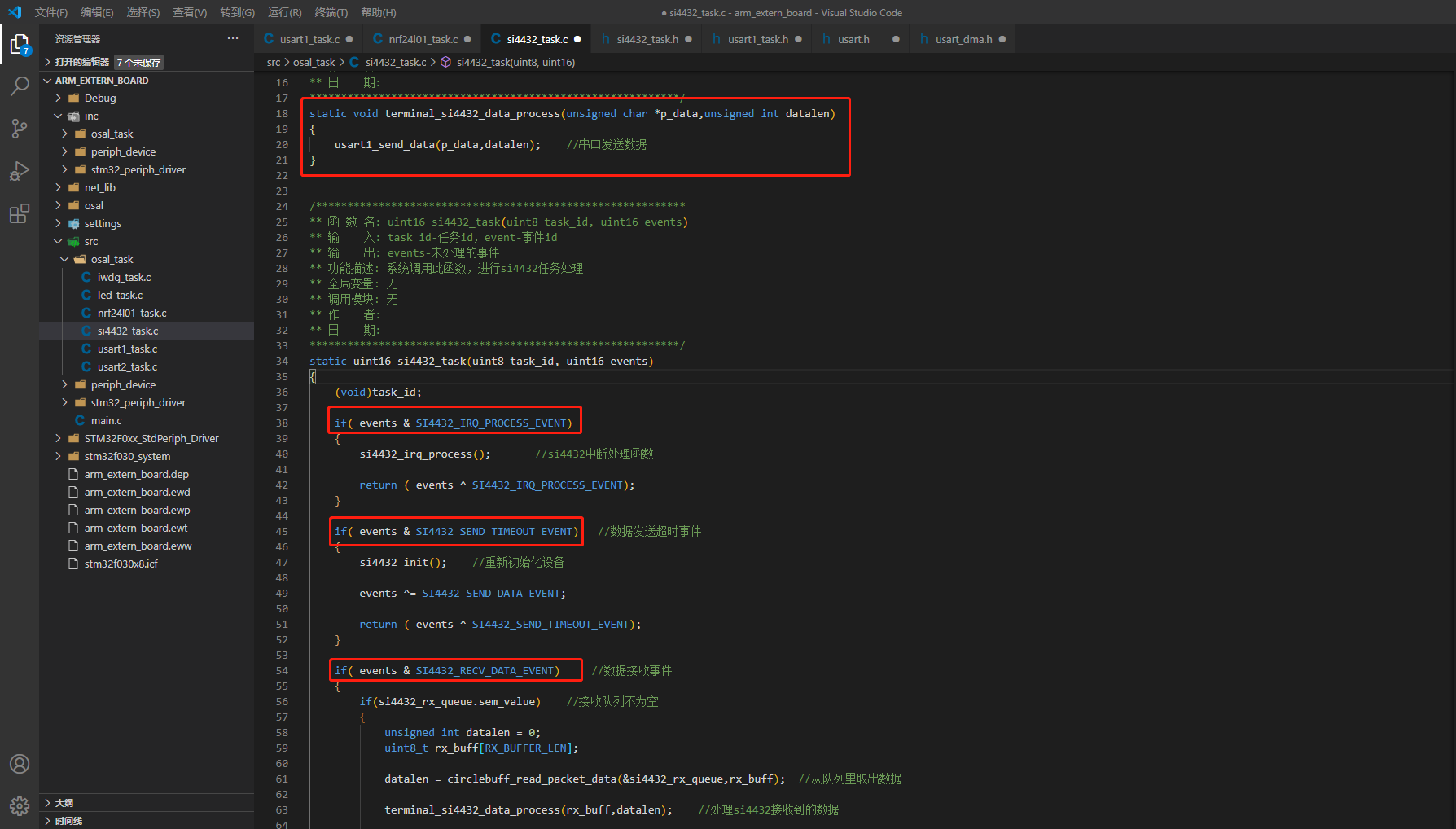This screenshot has height=829, width=1456.
Task: Close the si4432_task.c tab via unsaved dot
Action: (577, 39)
